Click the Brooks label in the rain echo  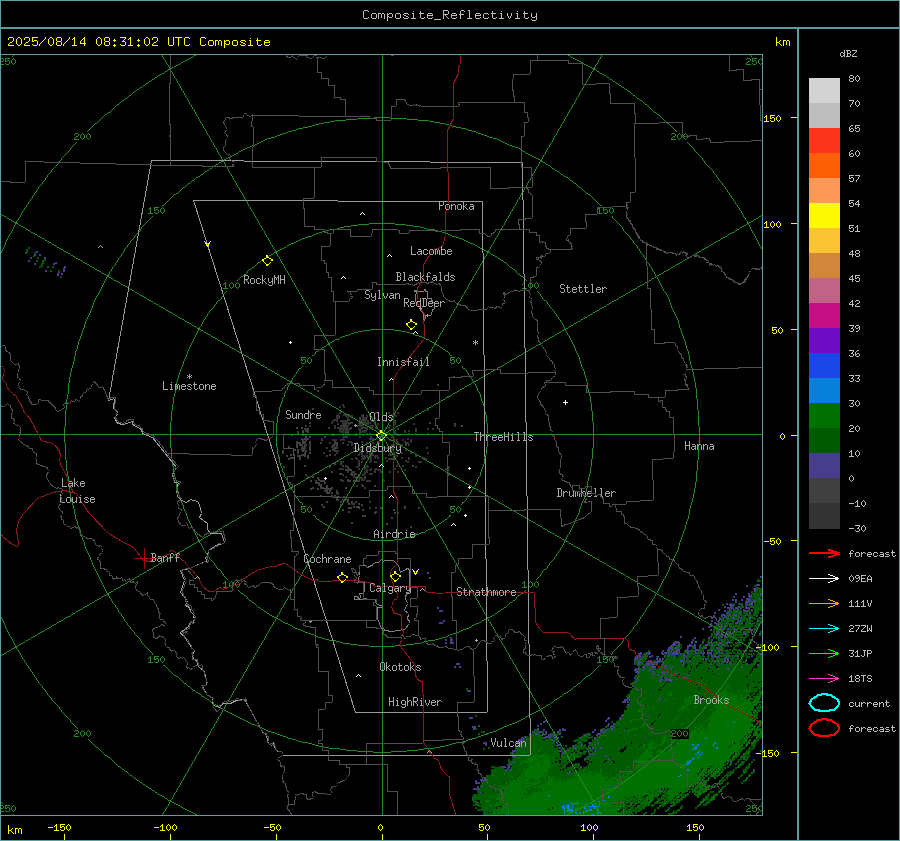[711, 700]
